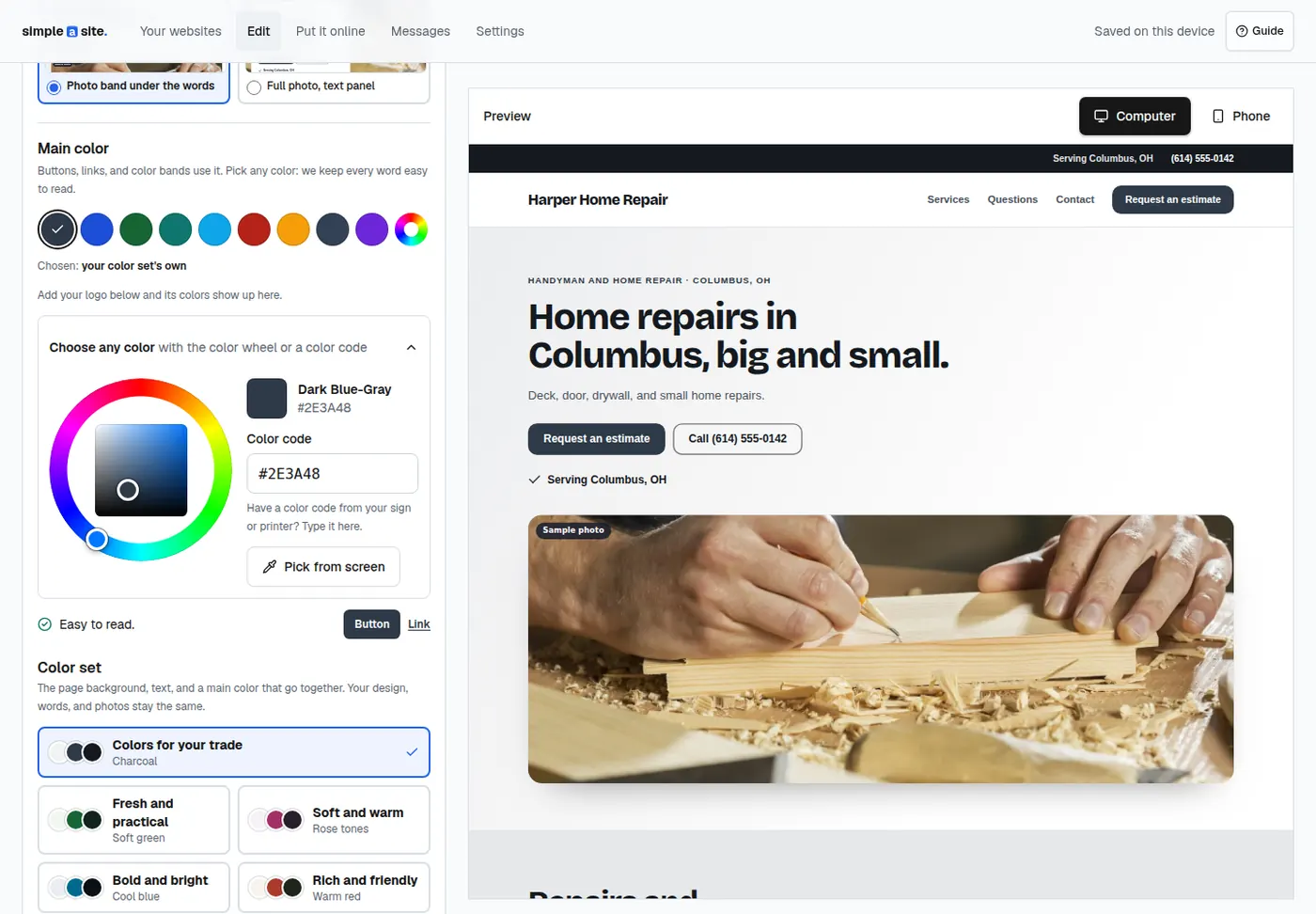Image resolution: width=1316 pixels, height=914 pixels.
Task: Click the Main color heading
Action: [73, 149]
